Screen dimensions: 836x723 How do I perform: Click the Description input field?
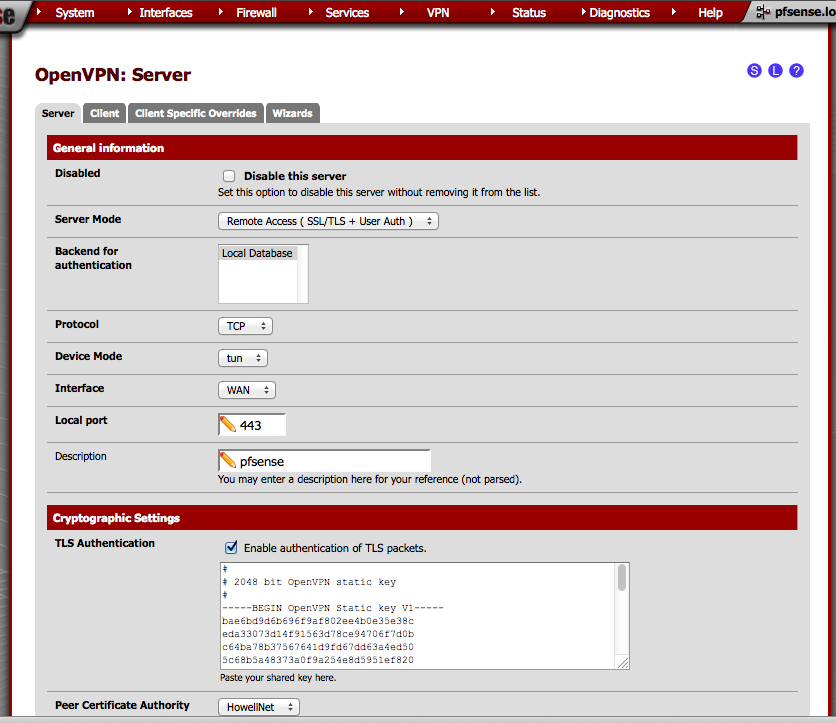[x=324, y=461]
